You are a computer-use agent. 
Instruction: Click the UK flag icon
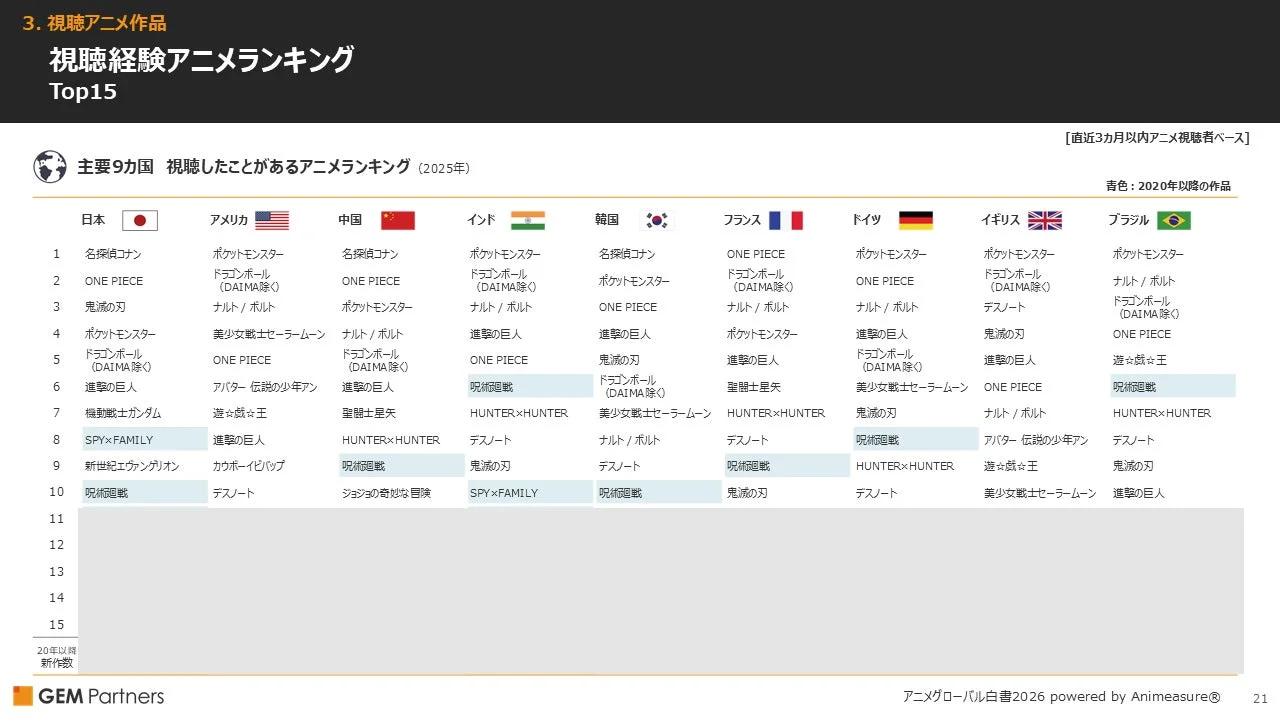(1045, 220)
